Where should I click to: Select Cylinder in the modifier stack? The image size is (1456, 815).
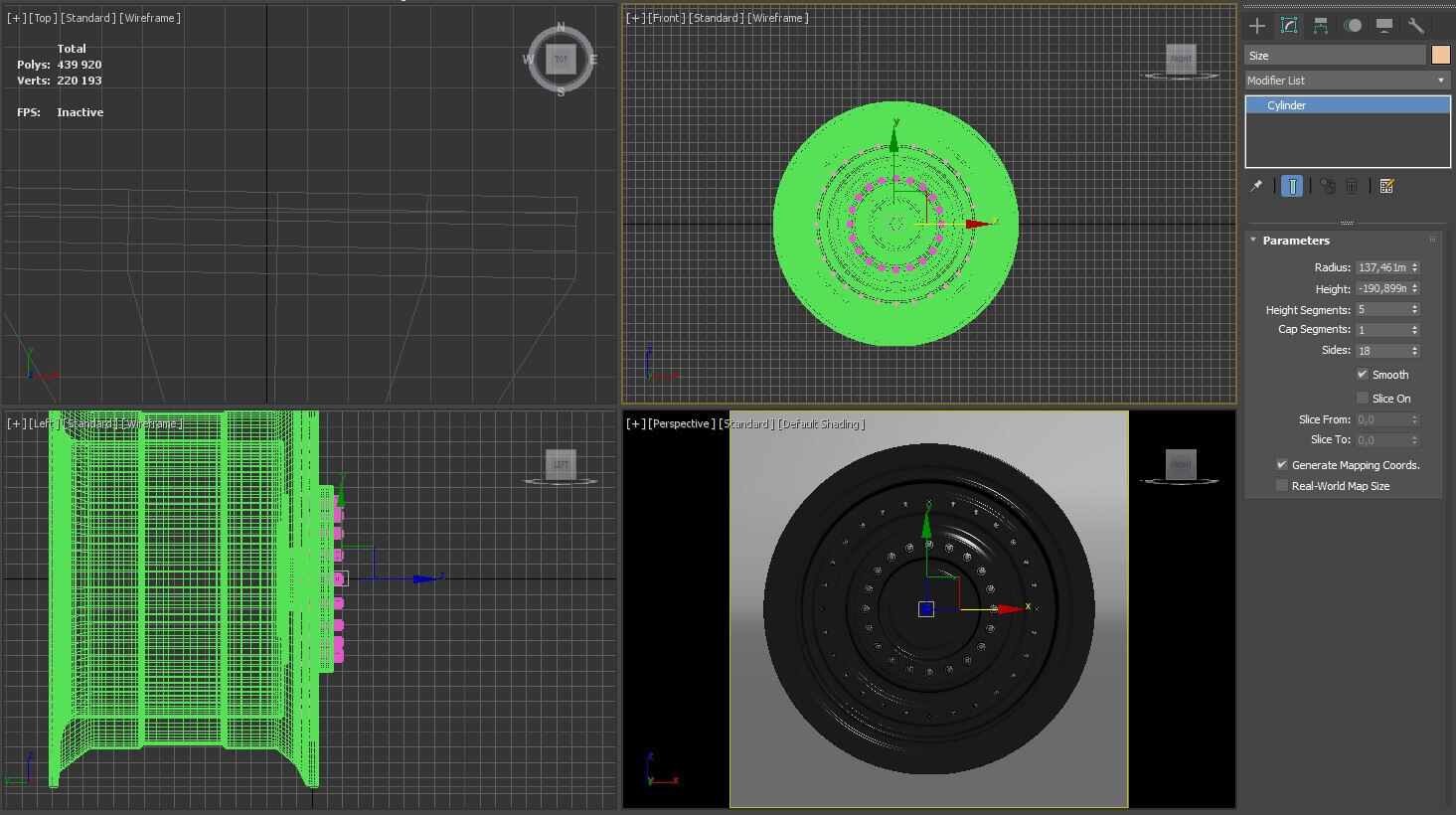click(1286, 105)
